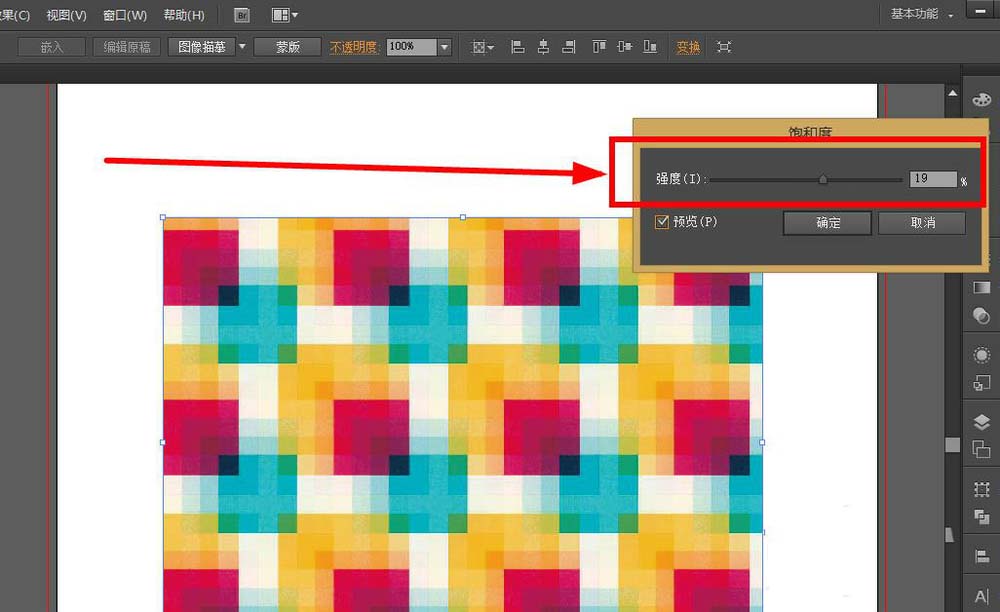Click the 编辑原稿 edit original button
Viewport: 1000px width, 612px height.
(x=127, y=47)
